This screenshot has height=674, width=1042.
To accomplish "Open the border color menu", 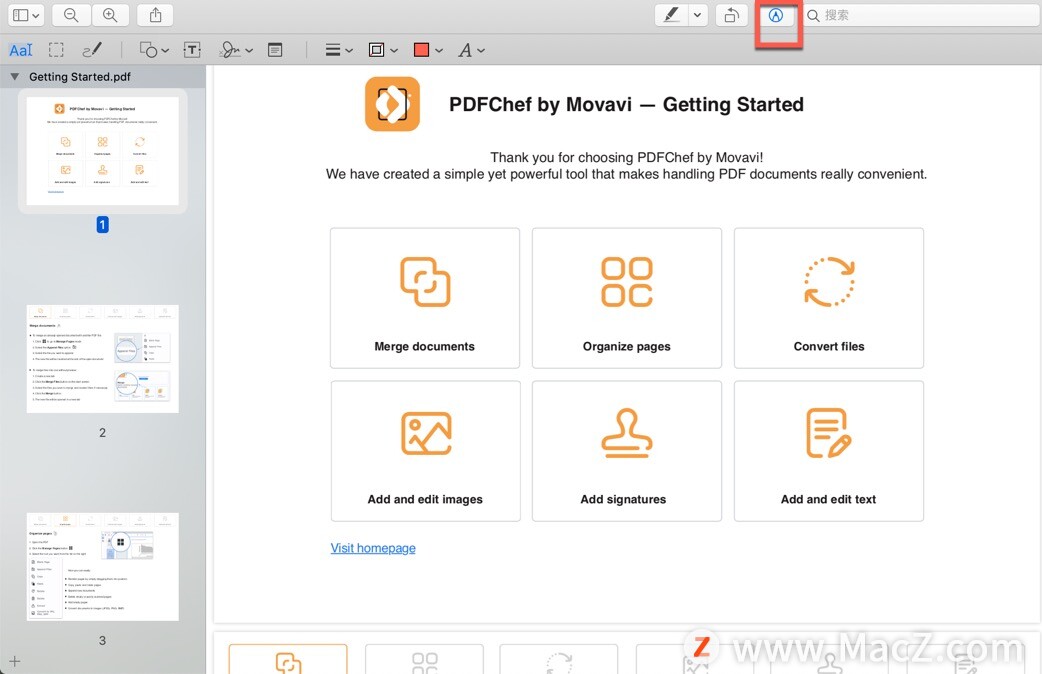I will point(383,50).
